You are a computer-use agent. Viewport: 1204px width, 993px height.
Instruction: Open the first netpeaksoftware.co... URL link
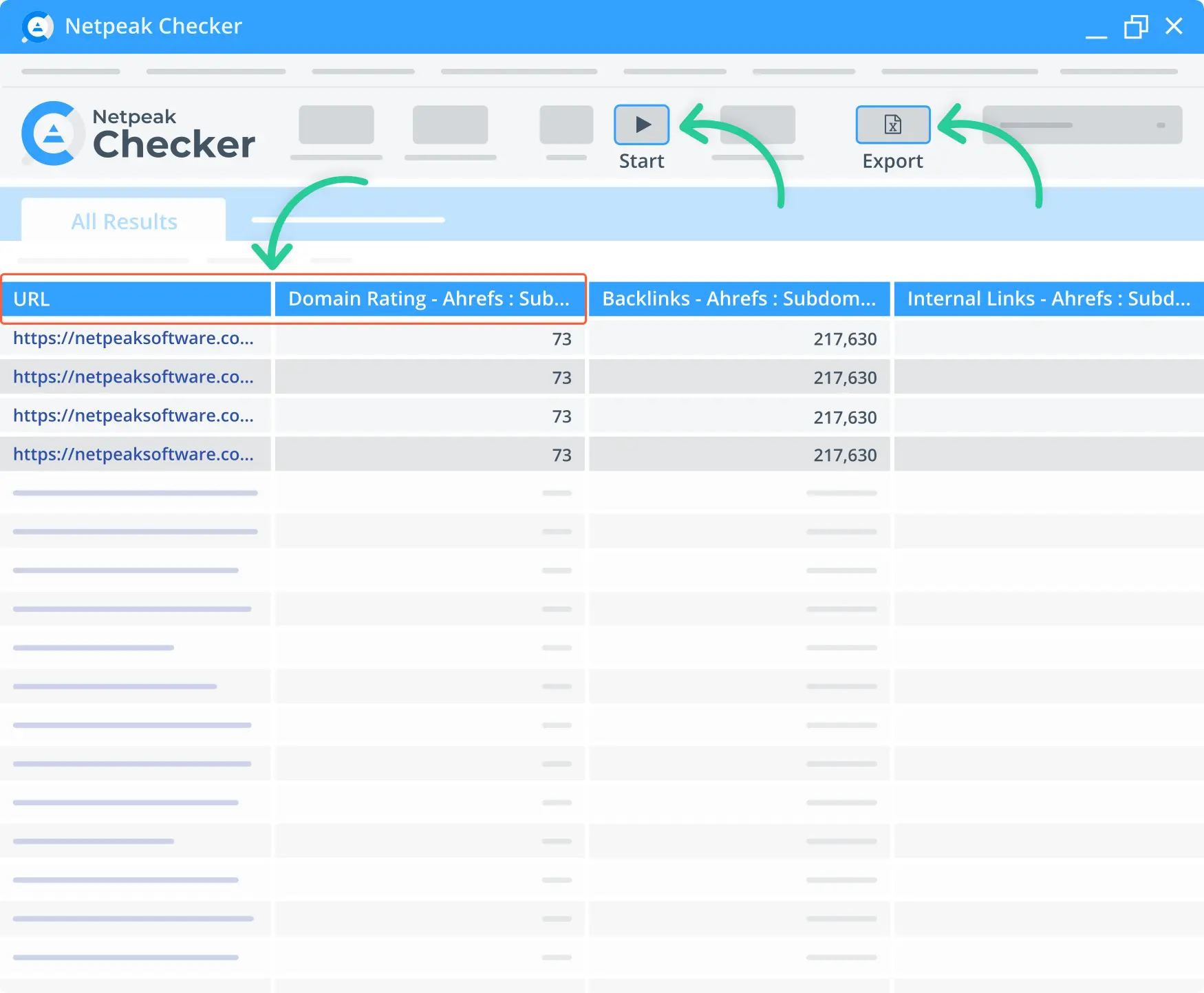133,338
